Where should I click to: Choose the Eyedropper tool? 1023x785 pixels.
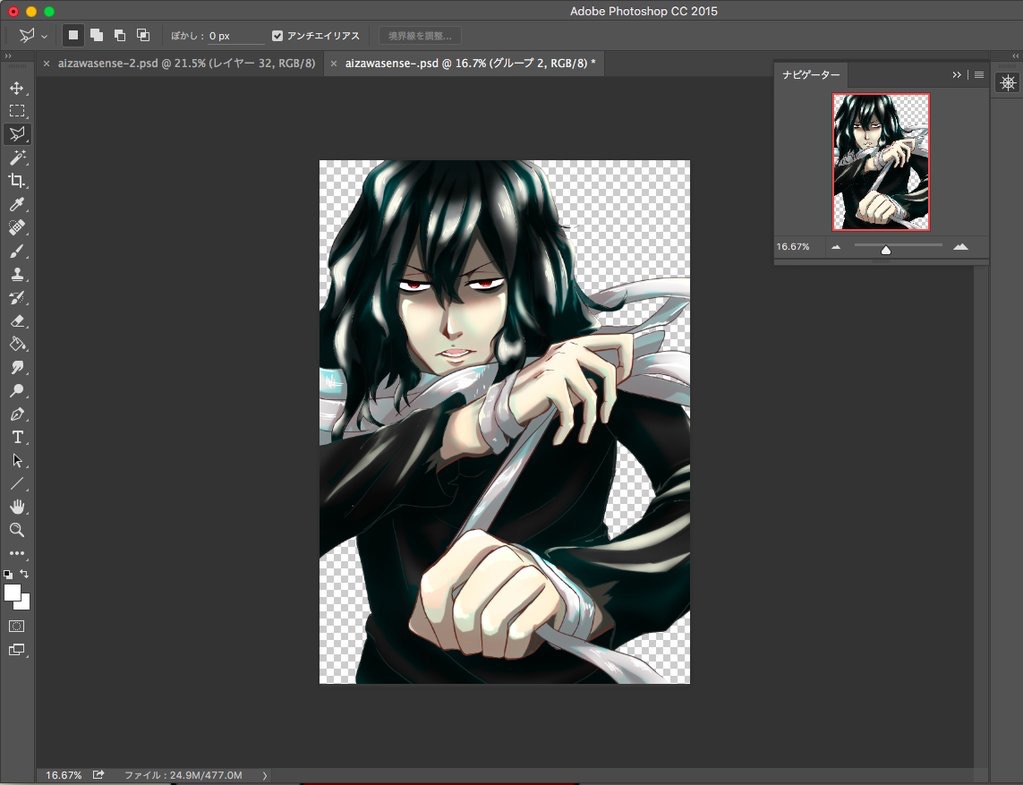(x=17, y=205)
